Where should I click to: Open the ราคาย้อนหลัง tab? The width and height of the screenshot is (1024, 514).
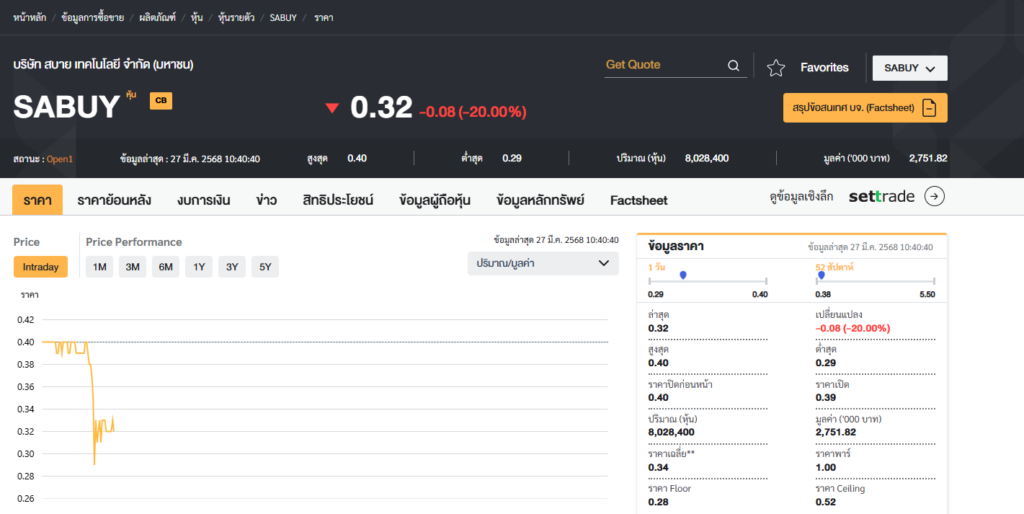[114, 200]
